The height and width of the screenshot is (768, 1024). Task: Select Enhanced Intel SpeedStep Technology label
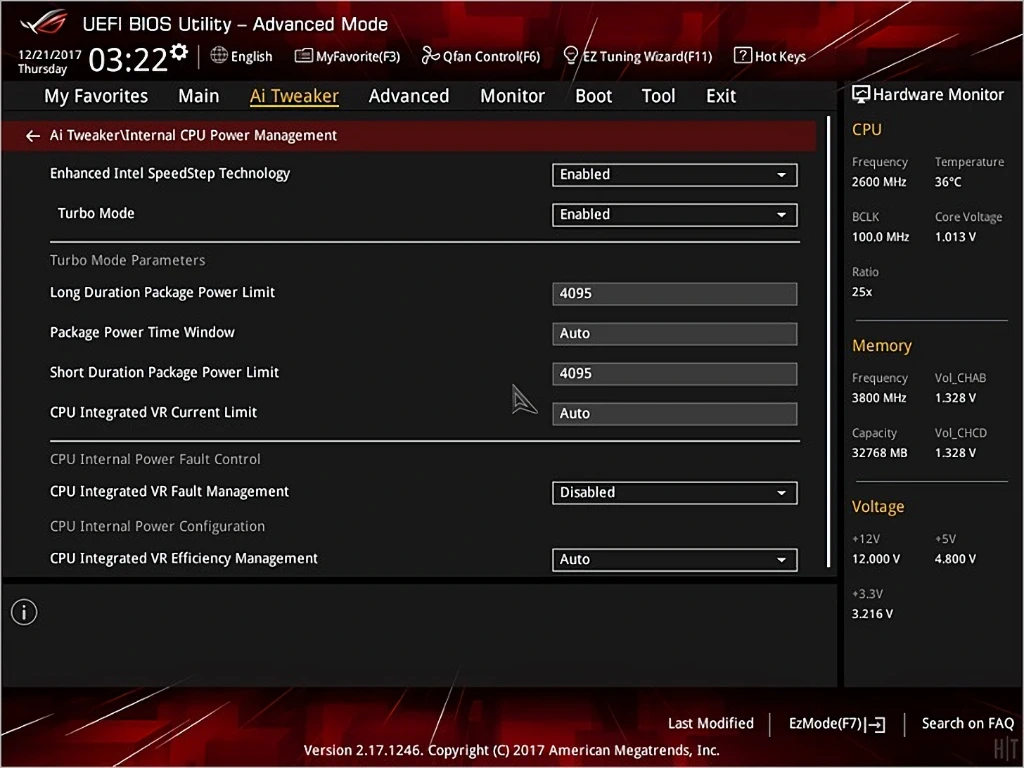[x=170, y=174]
